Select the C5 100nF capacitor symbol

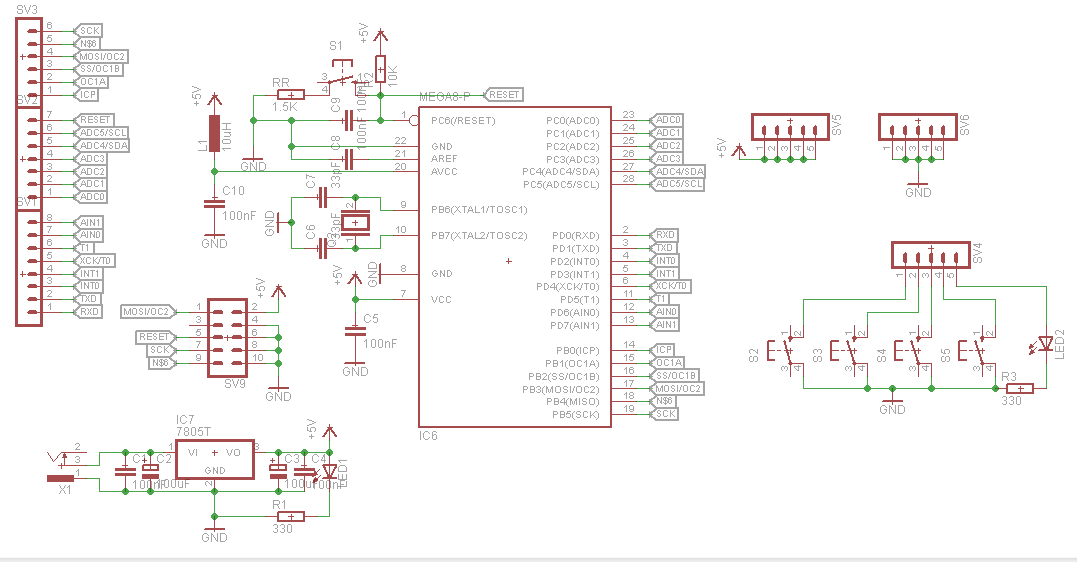[x=355, y=330]
